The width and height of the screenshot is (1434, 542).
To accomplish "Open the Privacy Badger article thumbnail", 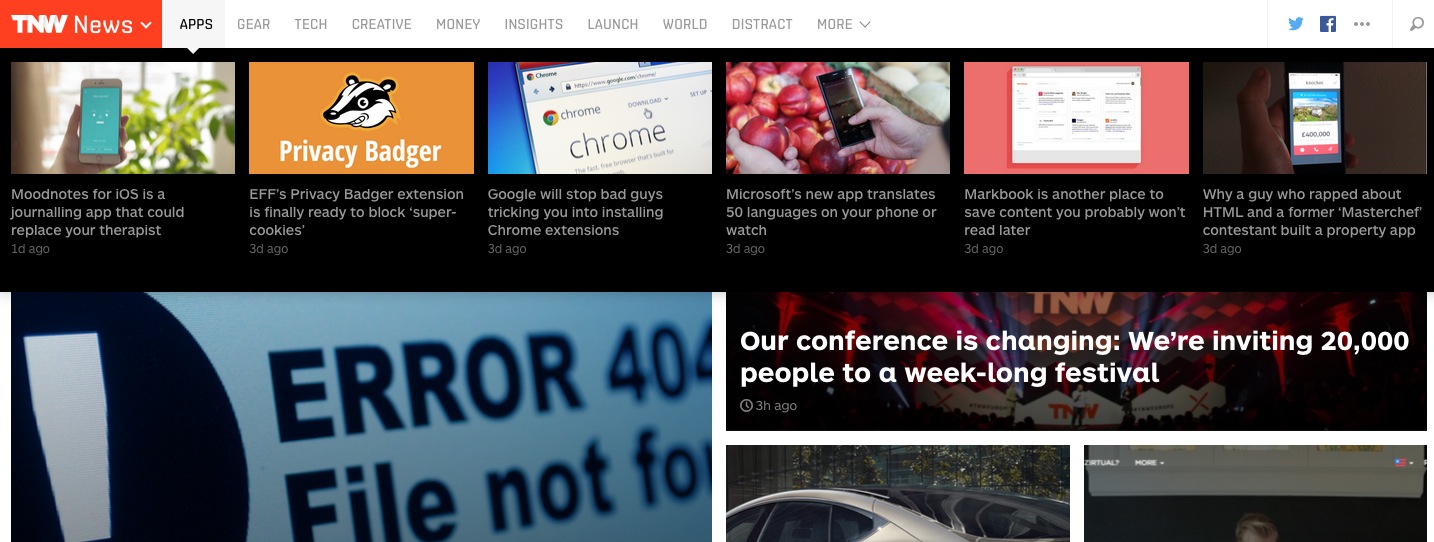I will 361,118.
